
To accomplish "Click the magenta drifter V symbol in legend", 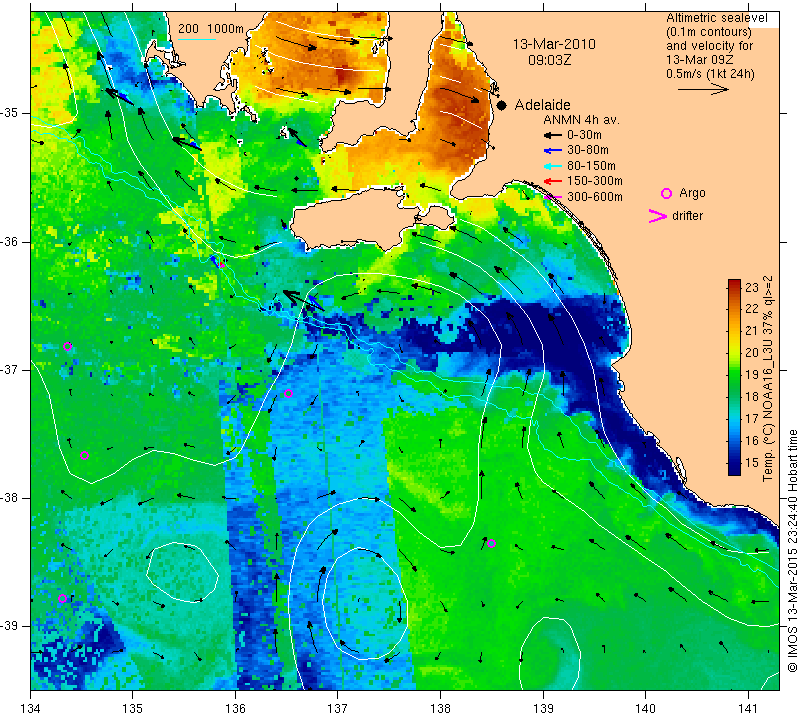I will pos(658,216).
